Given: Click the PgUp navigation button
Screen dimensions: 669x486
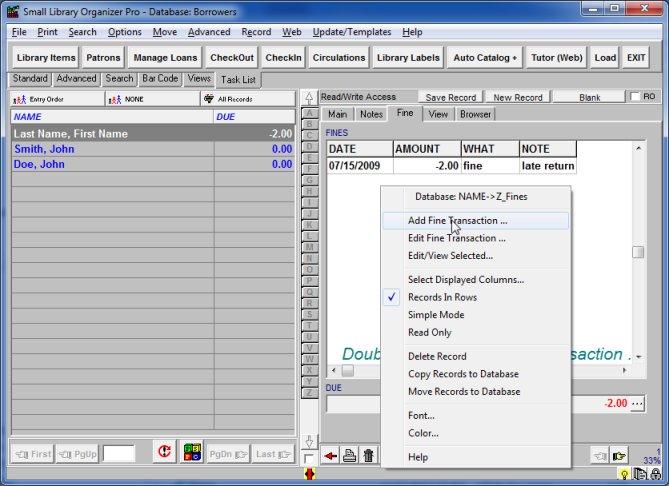Looking at the screenshot, I should click(77, 454).
